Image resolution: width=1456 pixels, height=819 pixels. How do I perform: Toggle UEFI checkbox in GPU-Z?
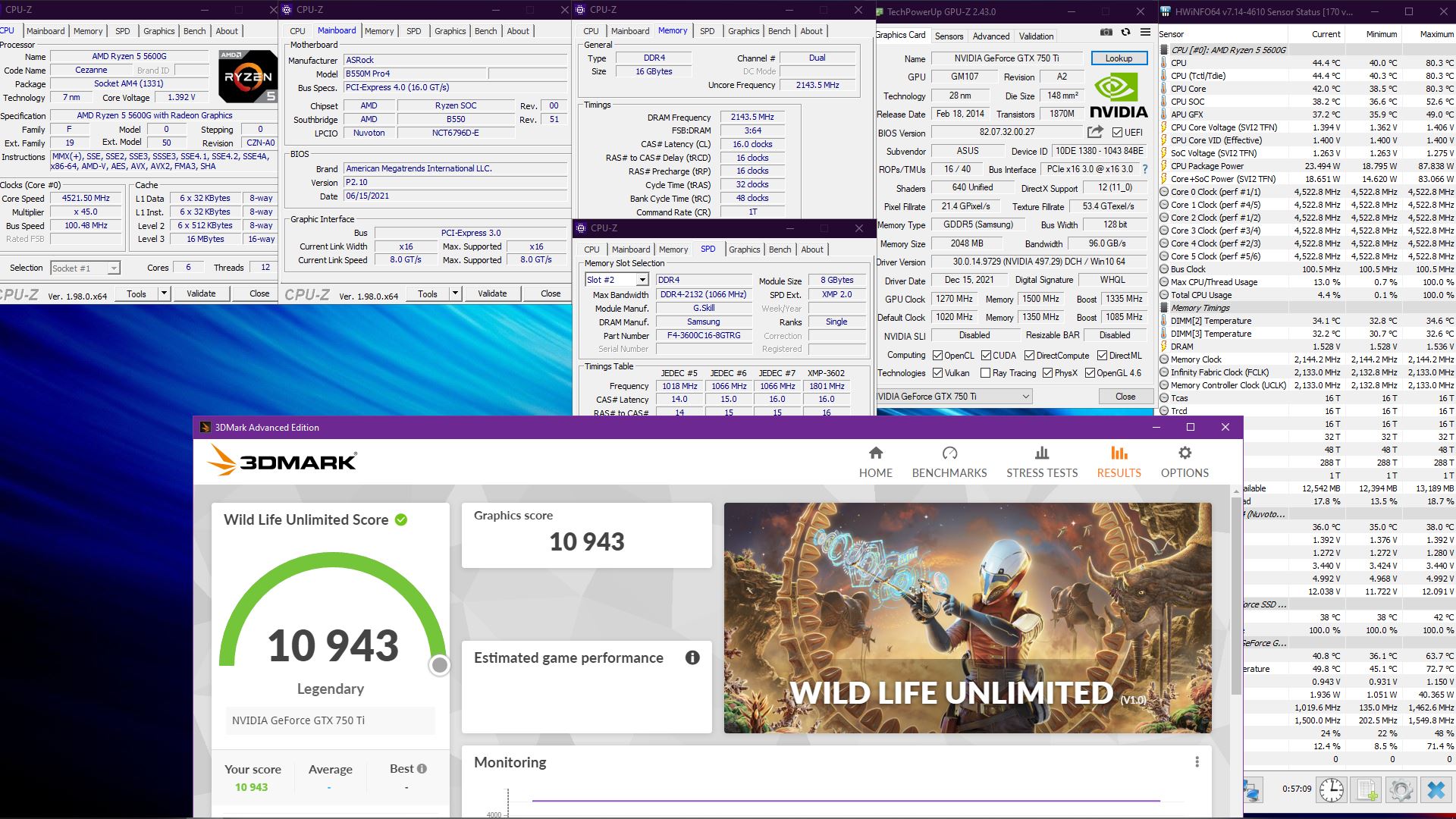point(1117,133)
